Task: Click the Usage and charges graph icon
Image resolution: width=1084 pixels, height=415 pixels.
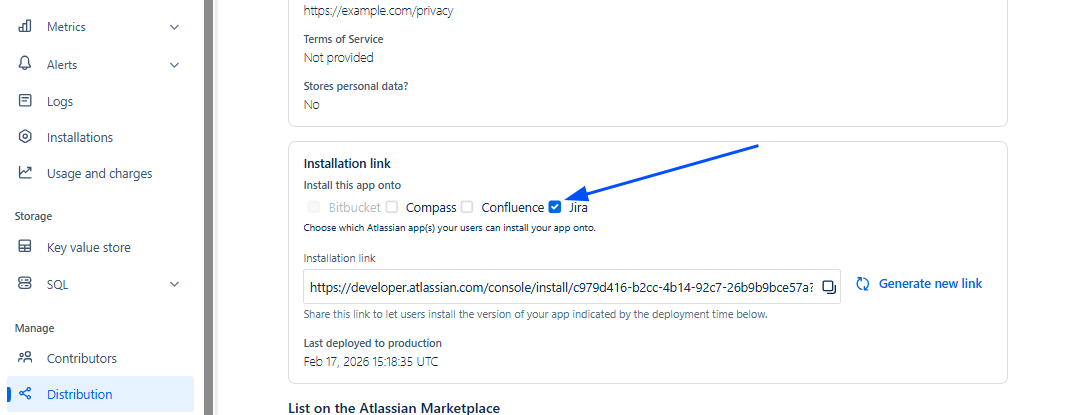Action: click(x=25, y=173)
